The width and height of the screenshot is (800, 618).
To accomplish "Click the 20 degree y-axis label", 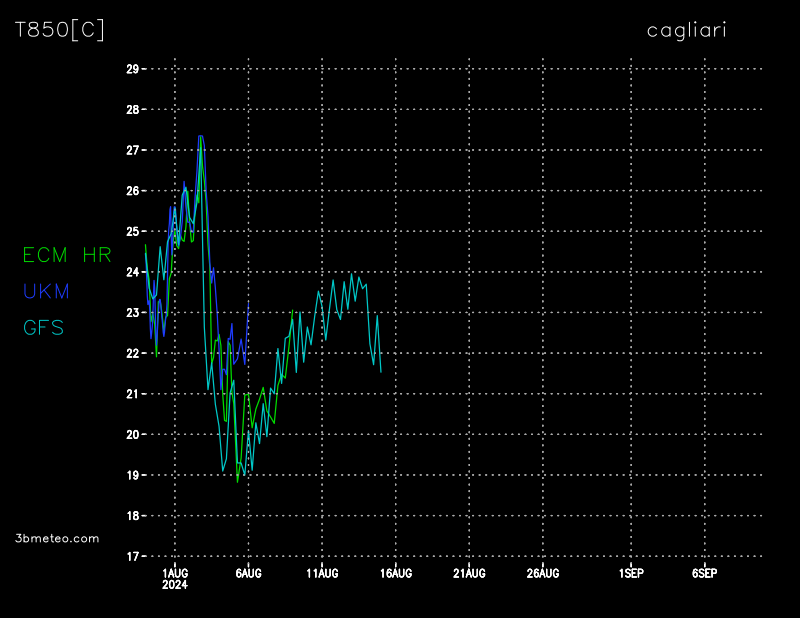I will [x=132, y=434].
